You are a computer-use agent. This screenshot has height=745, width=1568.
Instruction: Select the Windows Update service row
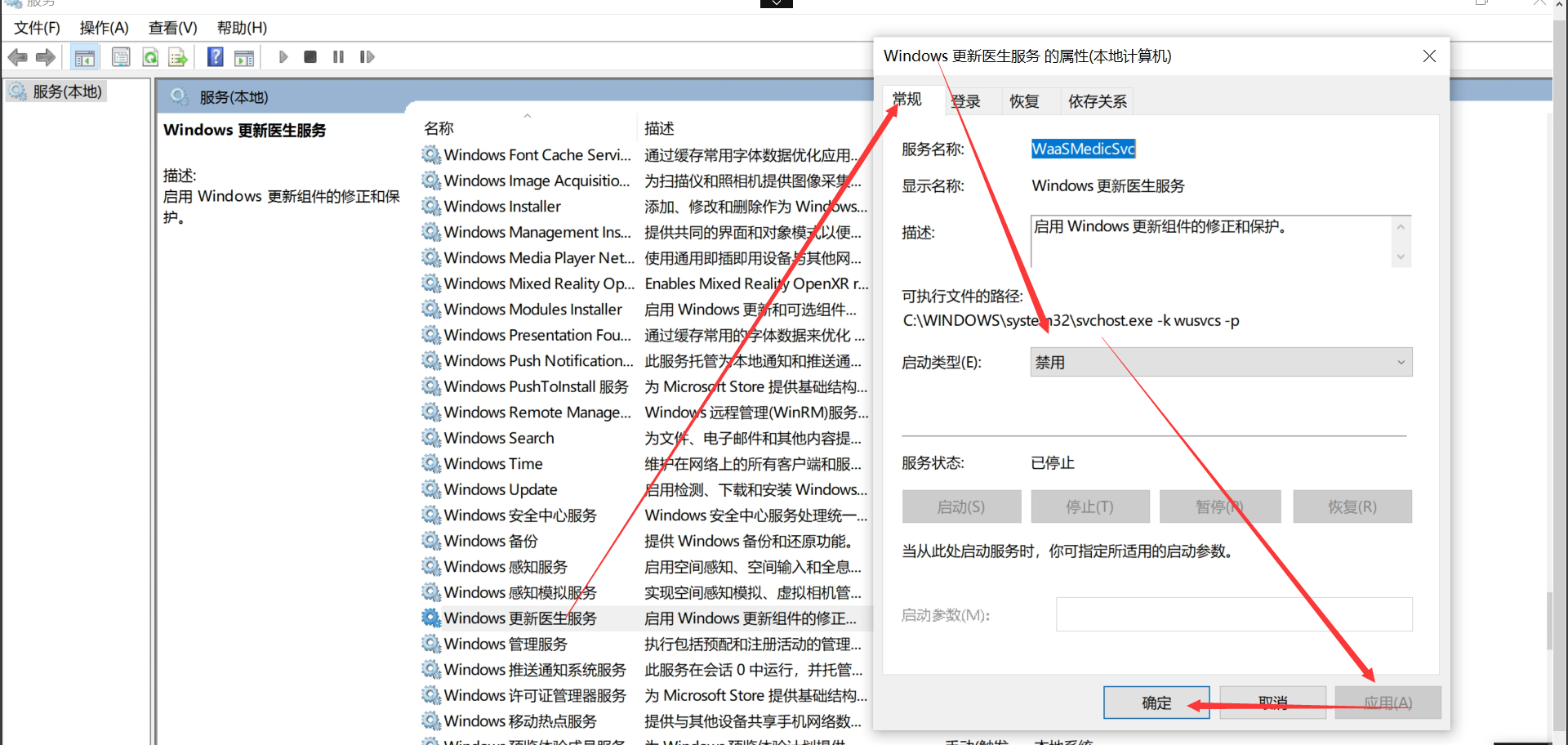coord(499,489)
